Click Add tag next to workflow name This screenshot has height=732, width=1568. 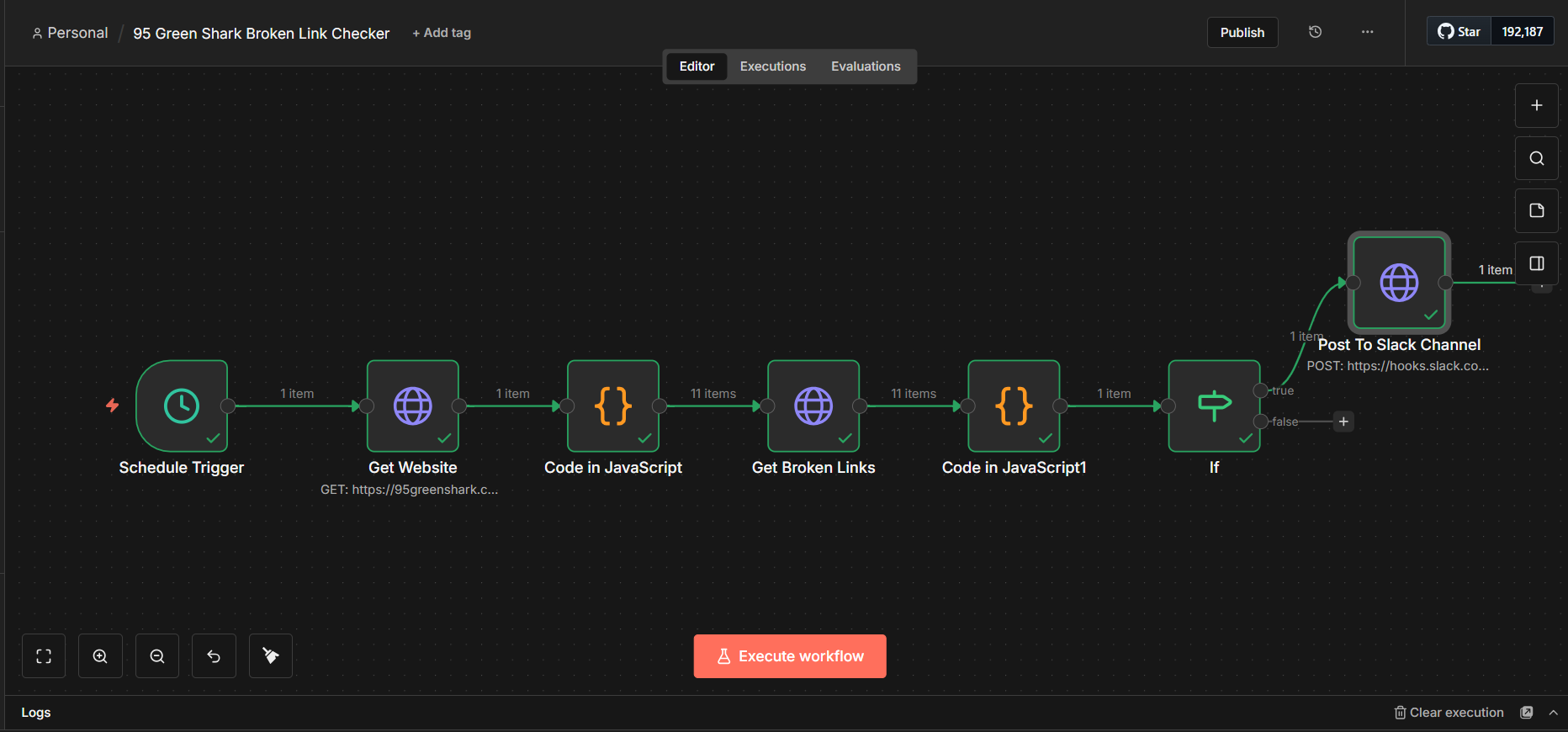[x=442, y=33]
